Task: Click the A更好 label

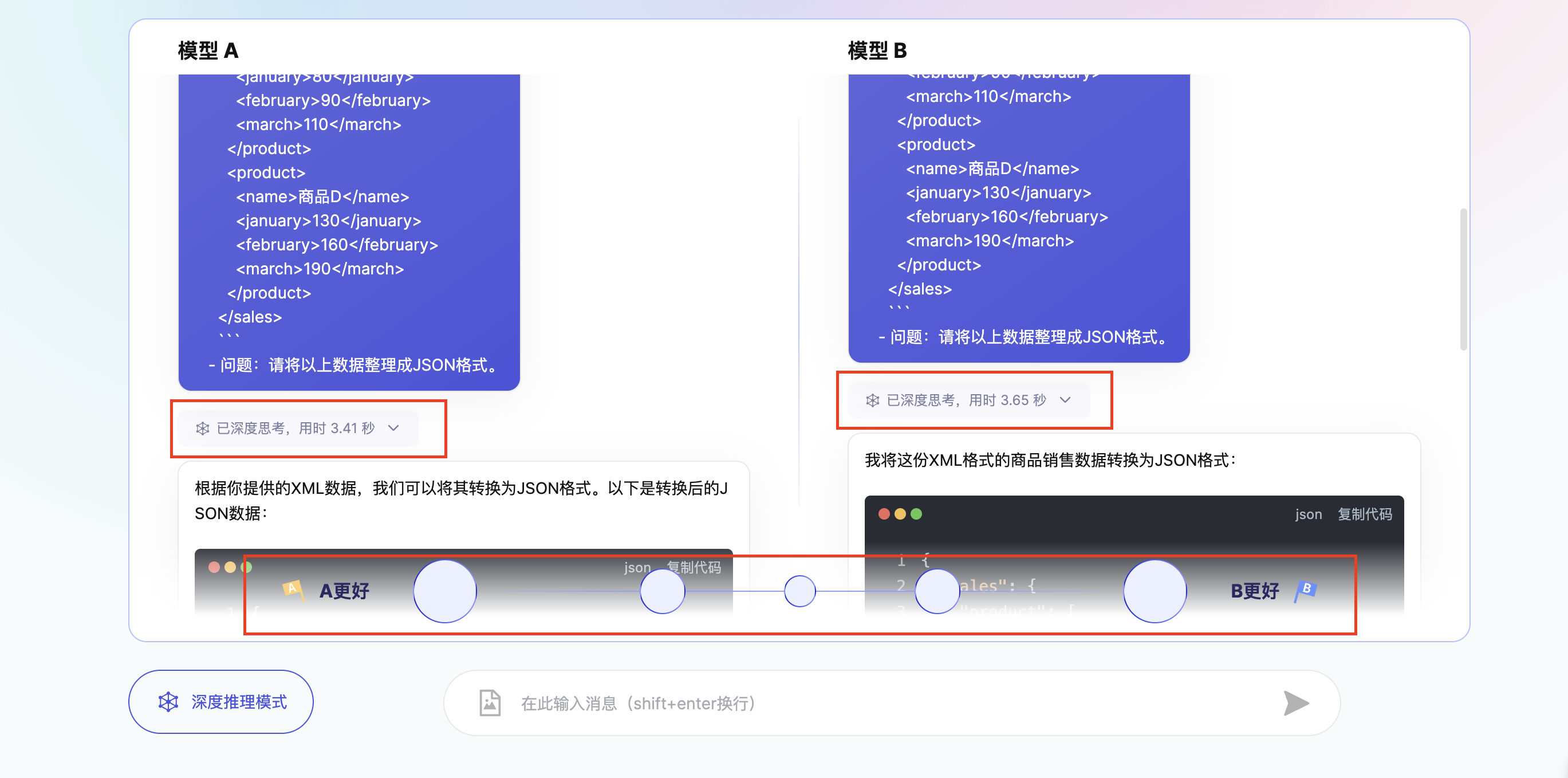Action: 345,591
